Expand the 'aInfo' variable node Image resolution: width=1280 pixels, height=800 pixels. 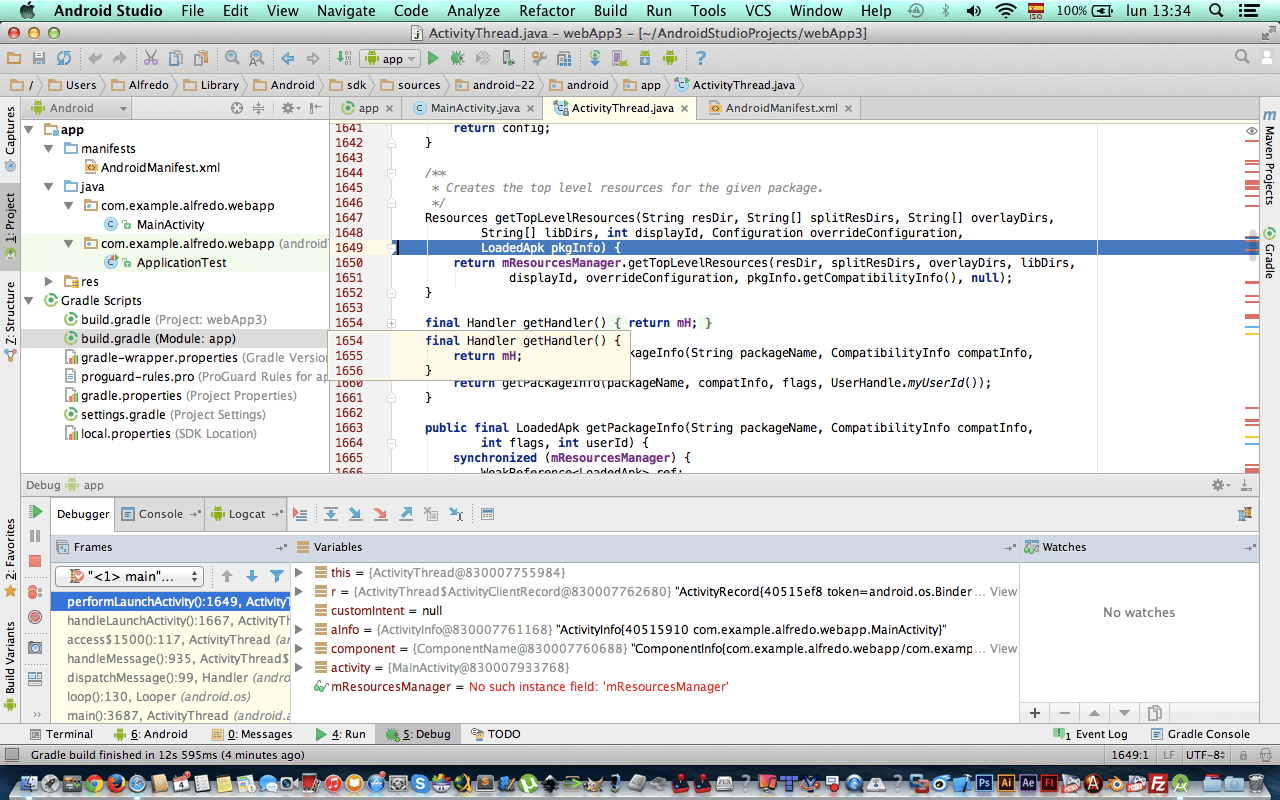[x=299, y=630]
